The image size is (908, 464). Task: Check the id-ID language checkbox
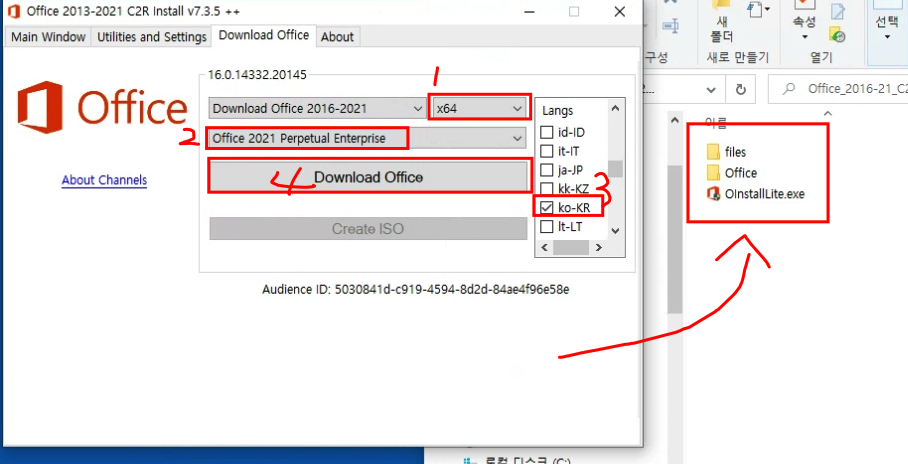point(546,132)
